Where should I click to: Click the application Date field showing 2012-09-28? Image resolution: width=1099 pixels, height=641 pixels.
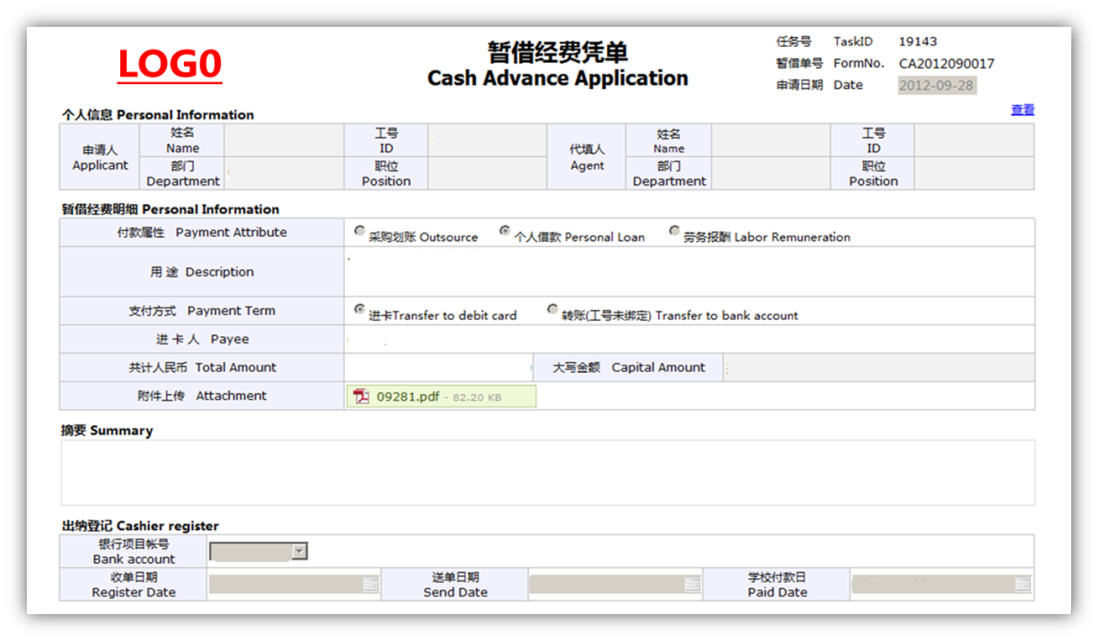coord(936,85)
